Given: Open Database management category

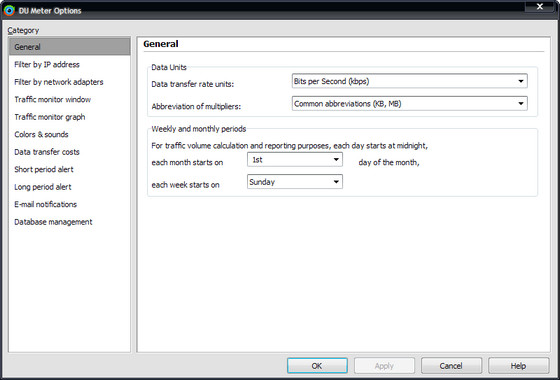Looking at the screenshot, I should tap(70, 222).
